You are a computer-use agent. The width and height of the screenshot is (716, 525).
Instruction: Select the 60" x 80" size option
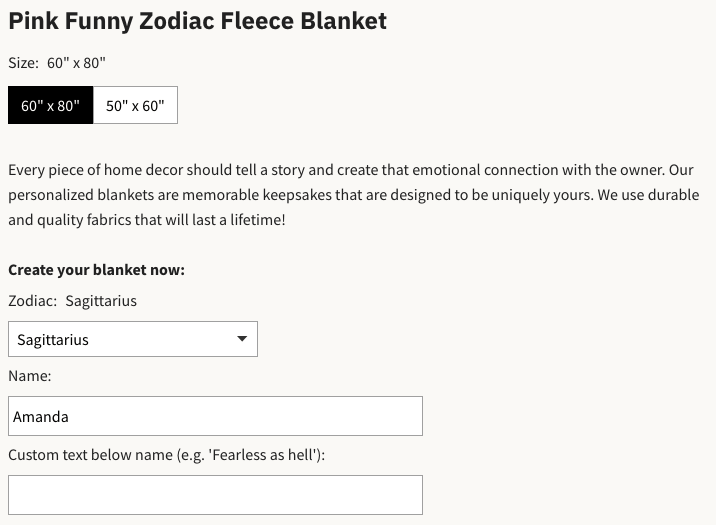[50, 105]
